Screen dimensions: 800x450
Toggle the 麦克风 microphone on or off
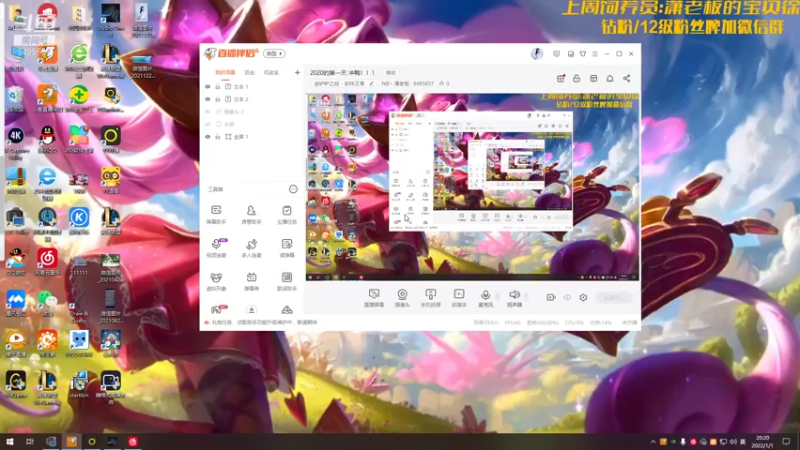pos(485,297)
